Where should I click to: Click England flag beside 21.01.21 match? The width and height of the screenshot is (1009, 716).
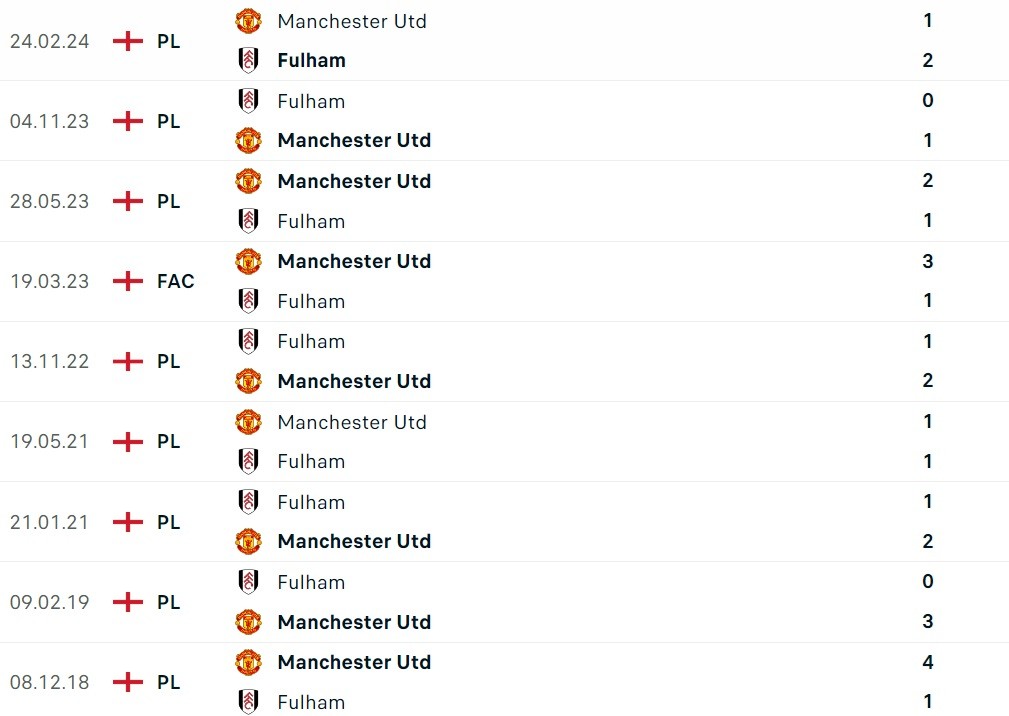tap(128, 522)
